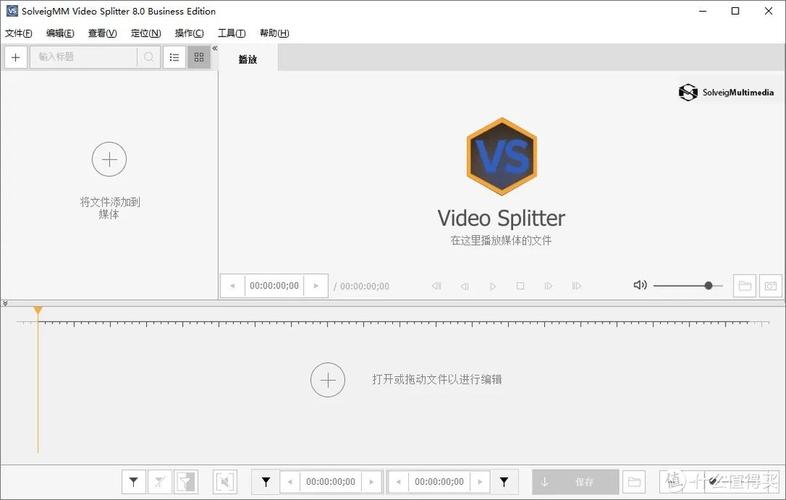Collapse the media library panel with double chevron
This screenshot has width=786, height=500.
(215, 49)
